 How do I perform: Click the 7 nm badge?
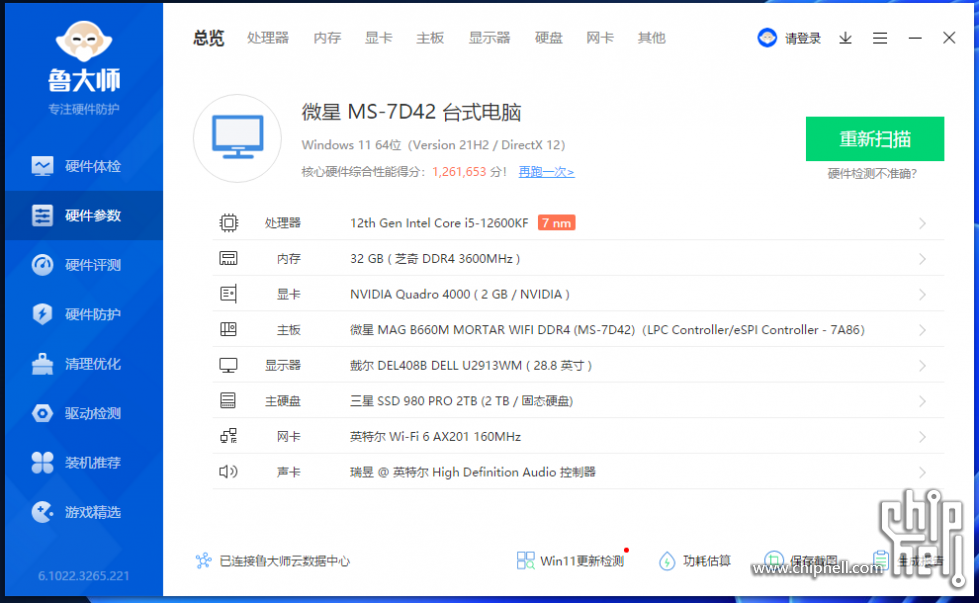(x=556, y=223)
